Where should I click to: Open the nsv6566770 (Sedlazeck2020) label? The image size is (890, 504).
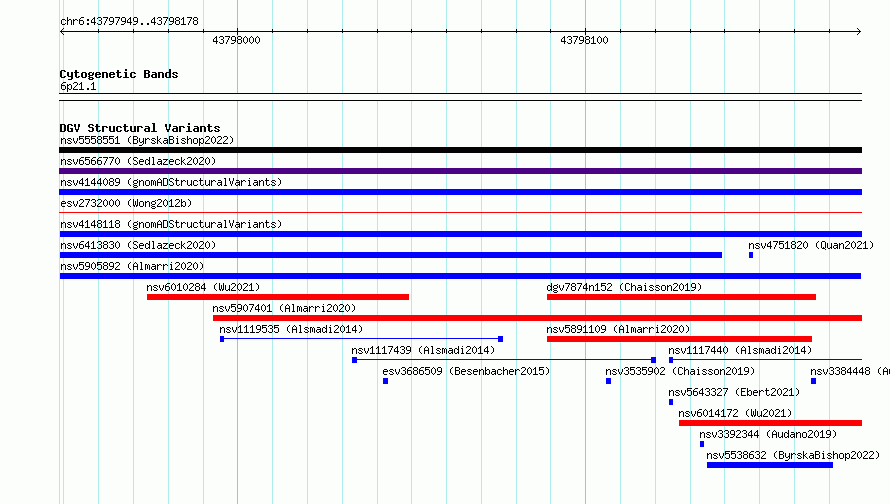coord(138,161)
